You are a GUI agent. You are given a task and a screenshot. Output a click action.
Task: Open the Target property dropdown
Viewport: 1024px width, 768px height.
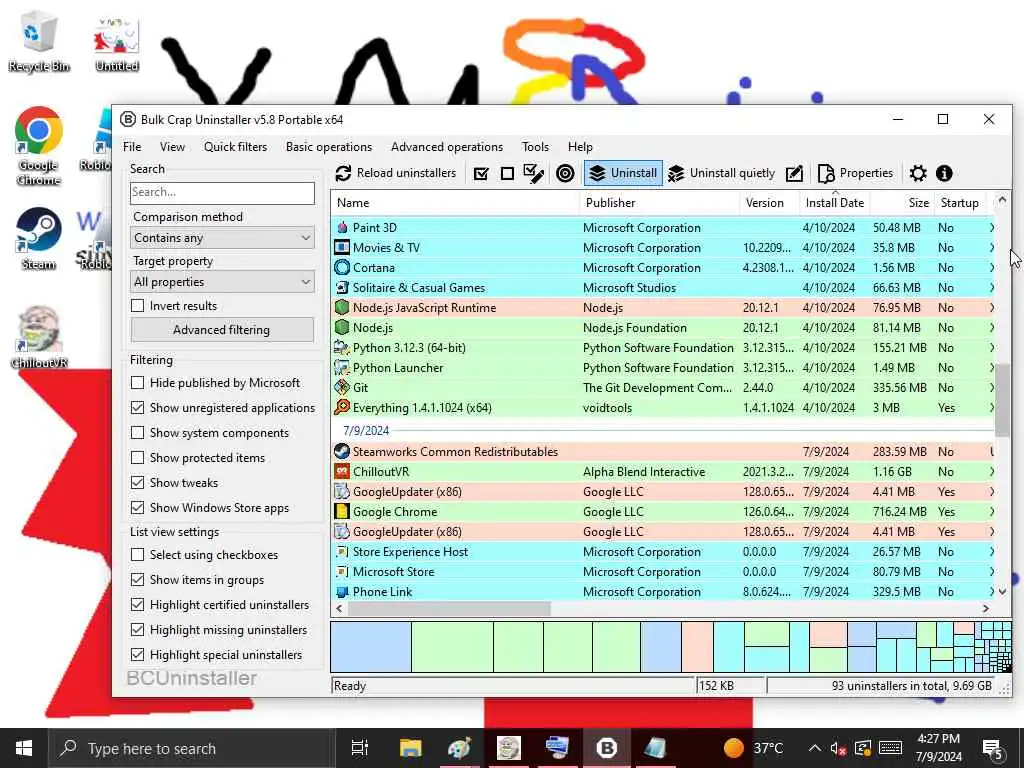(x=222, y=281)
